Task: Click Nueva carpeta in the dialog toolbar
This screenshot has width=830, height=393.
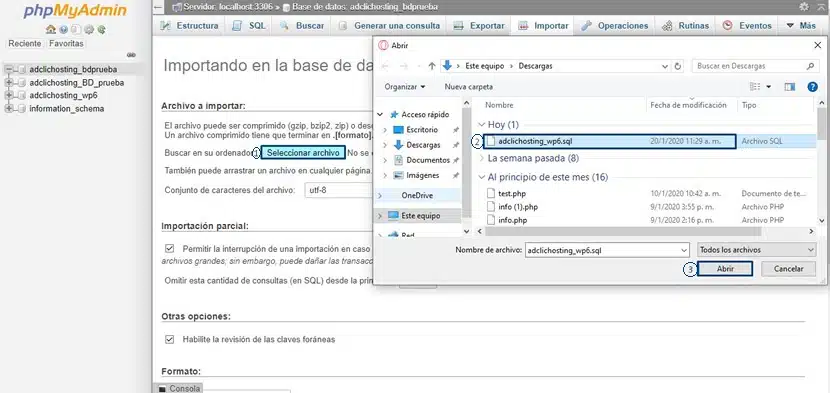Action: coord(468,87)
